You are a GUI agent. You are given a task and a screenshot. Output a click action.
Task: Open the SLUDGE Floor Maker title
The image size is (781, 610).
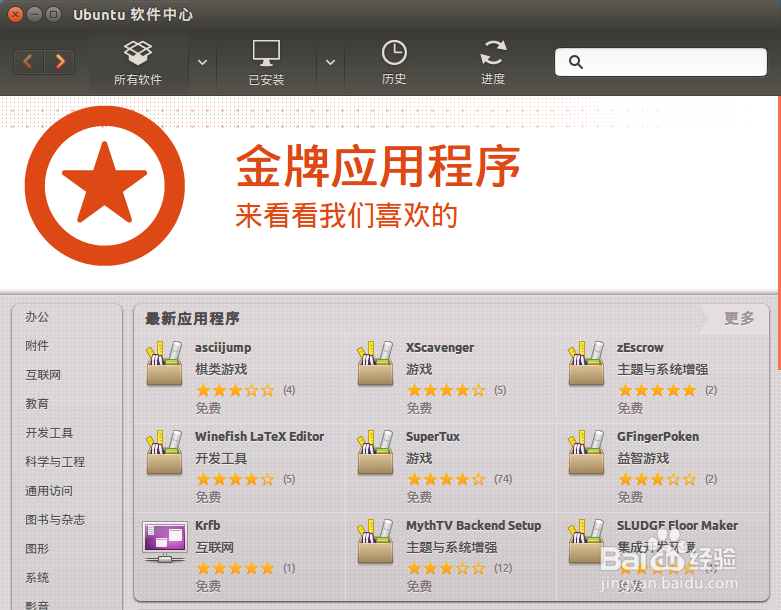(x=677, y=525)
